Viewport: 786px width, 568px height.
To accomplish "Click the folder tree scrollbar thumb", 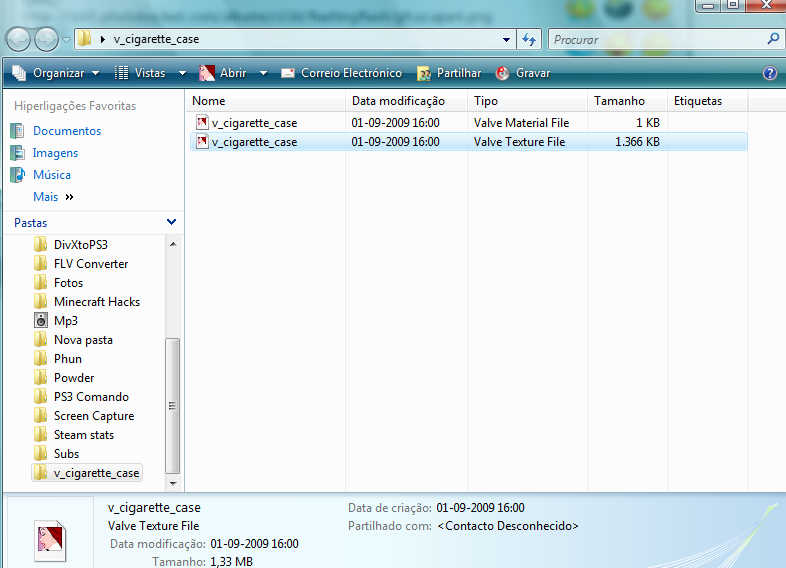I will (172, 406).
